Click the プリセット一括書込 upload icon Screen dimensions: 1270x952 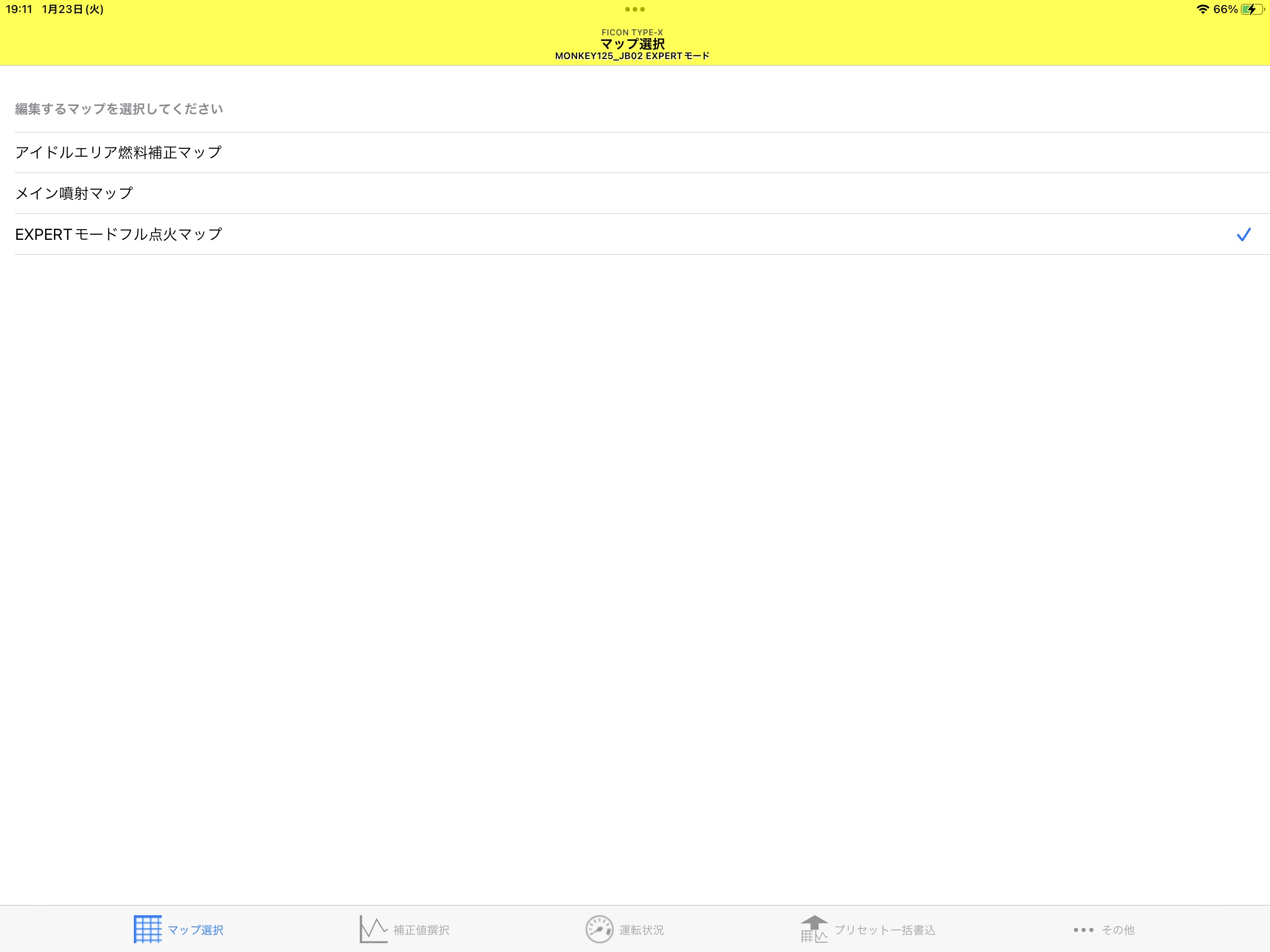coord(814,929)
